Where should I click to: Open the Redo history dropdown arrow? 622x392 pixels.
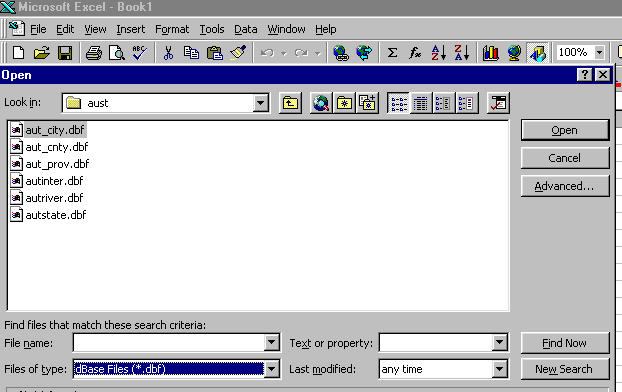317,53
